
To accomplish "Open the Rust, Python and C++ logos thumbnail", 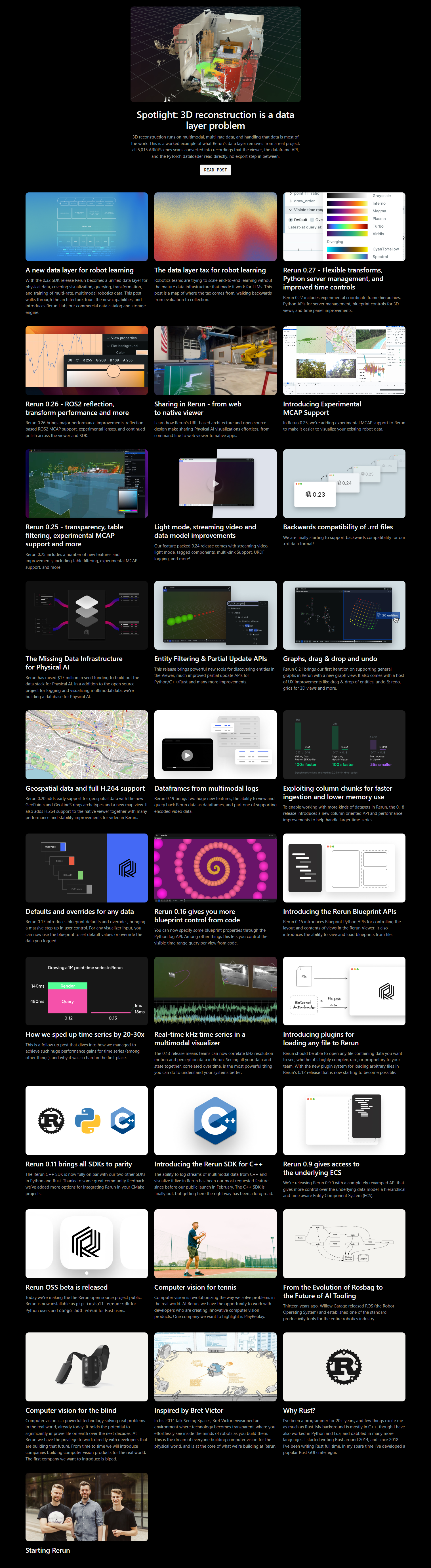I will coord(87,1121).
